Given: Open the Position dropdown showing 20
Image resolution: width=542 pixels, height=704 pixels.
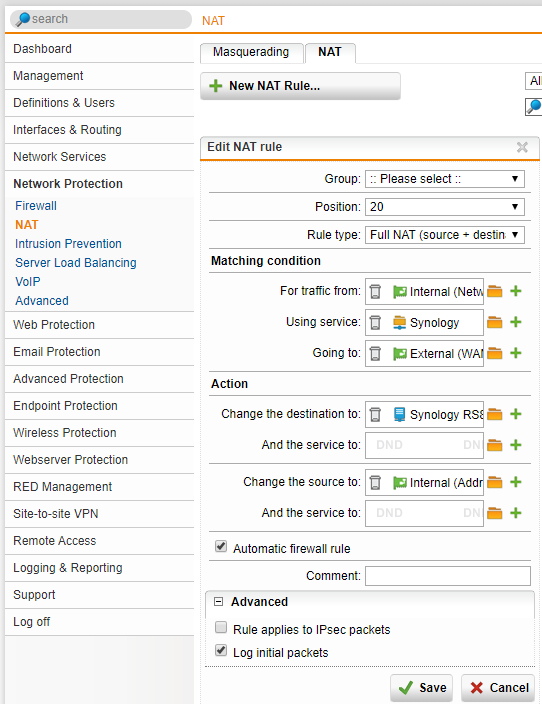Looking at the screenshot, I should coord(445,207).
